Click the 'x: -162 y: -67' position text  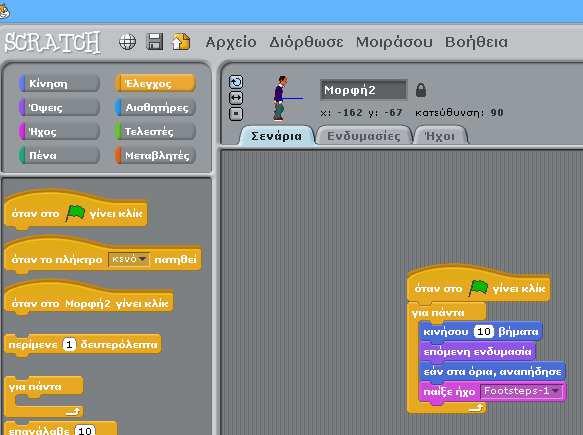[x=361, y=112]
